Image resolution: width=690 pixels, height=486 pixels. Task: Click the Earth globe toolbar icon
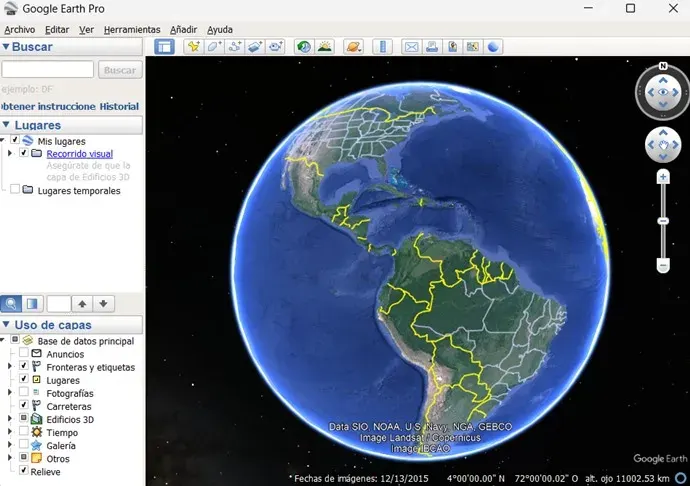(x=493, y=47)
